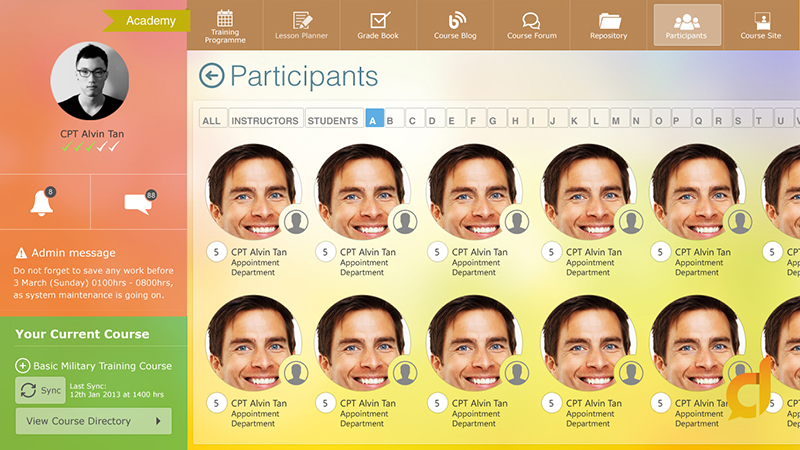Select the Participants tab in top bar

point(687,24)
